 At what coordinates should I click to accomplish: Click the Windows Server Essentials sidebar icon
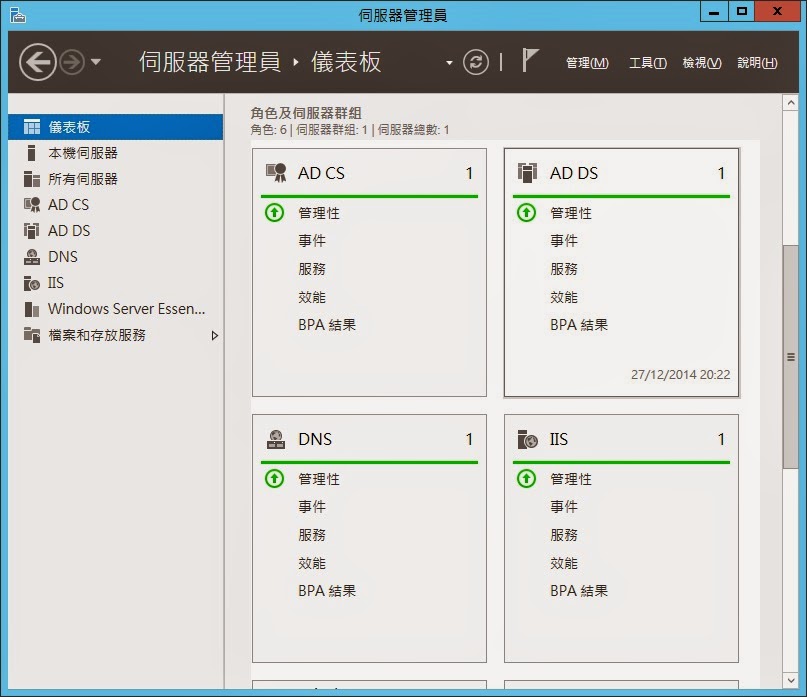point(32,309)
